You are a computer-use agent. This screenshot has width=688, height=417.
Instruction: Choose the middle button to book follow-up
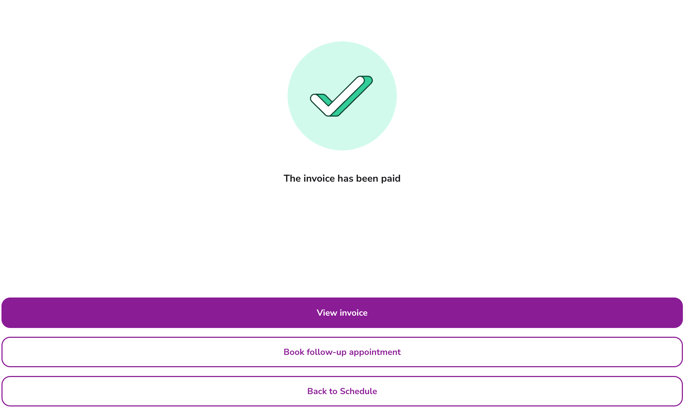[x=342, y=352]
